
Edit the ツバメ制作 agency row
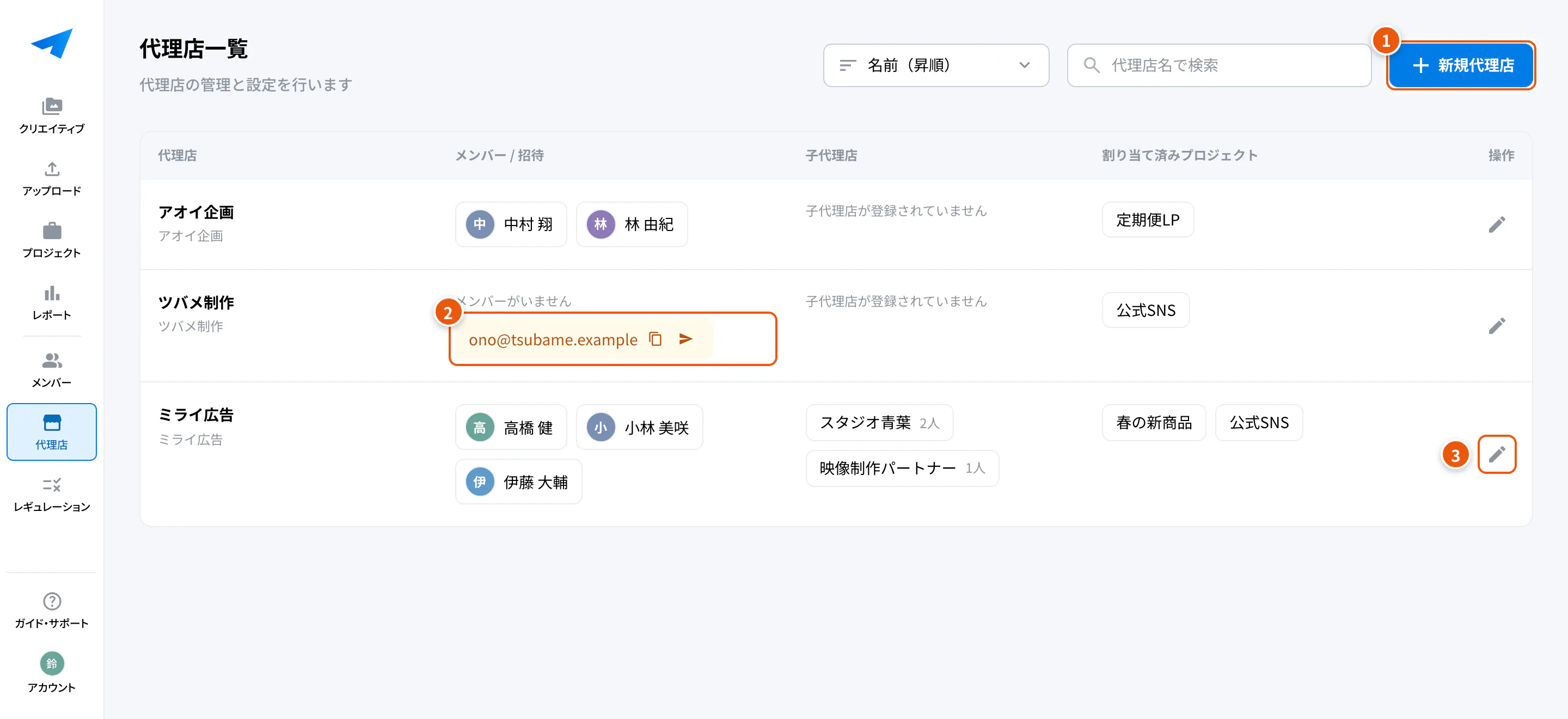click(x=1496, y=325)
